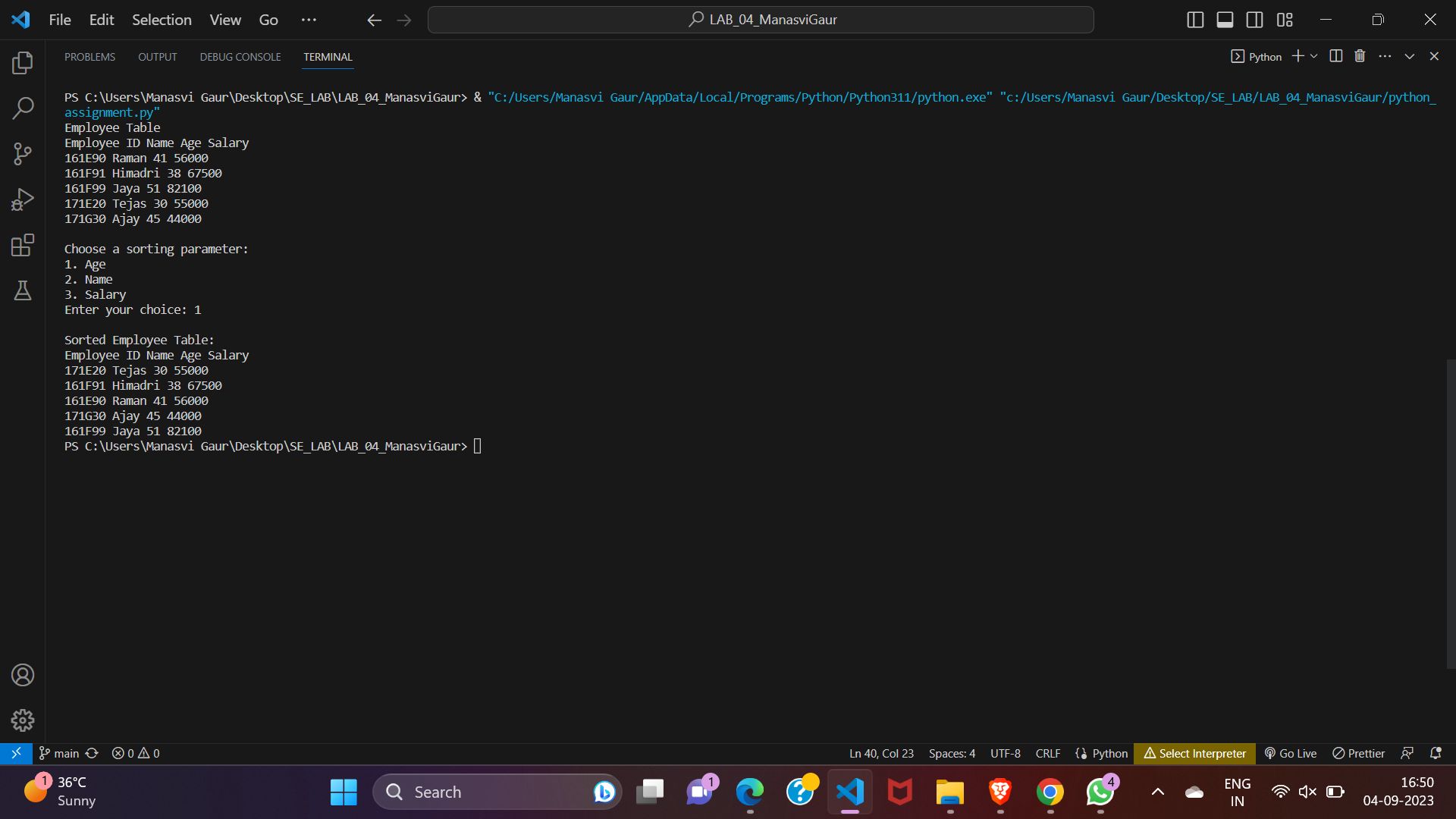Open the Edit menu
Image resolution: width=1456 pixels, height=819 pixels.
tap(102, 20)
